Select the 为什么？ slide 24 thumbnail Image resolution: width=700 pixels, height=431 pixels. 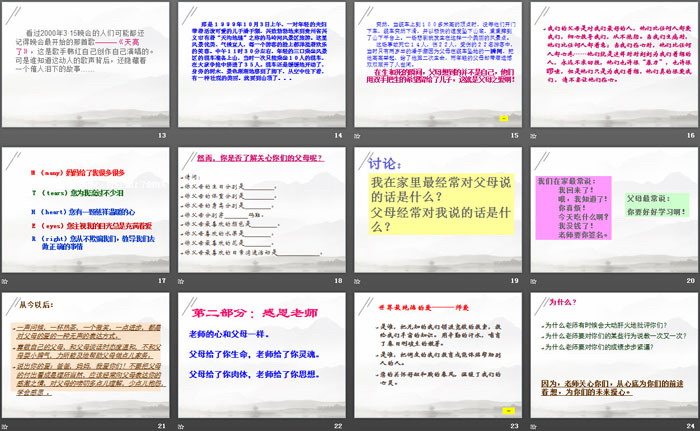tap(614, 356)
